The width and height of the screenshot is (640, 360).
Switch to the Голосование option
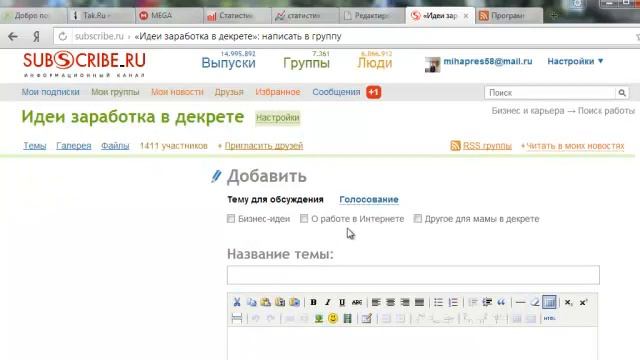click(x=369, y=200)
